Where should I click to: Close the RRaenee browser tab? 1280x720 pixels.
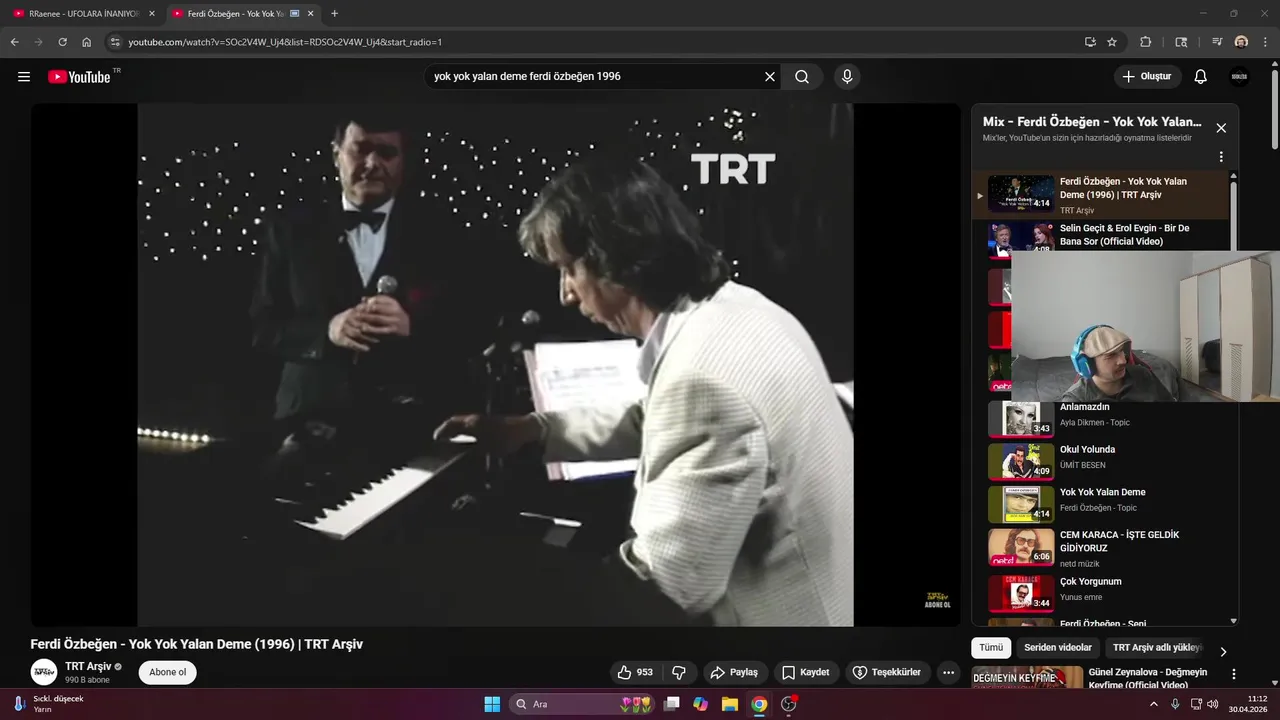pyautogui.click(x=152, y=14)
